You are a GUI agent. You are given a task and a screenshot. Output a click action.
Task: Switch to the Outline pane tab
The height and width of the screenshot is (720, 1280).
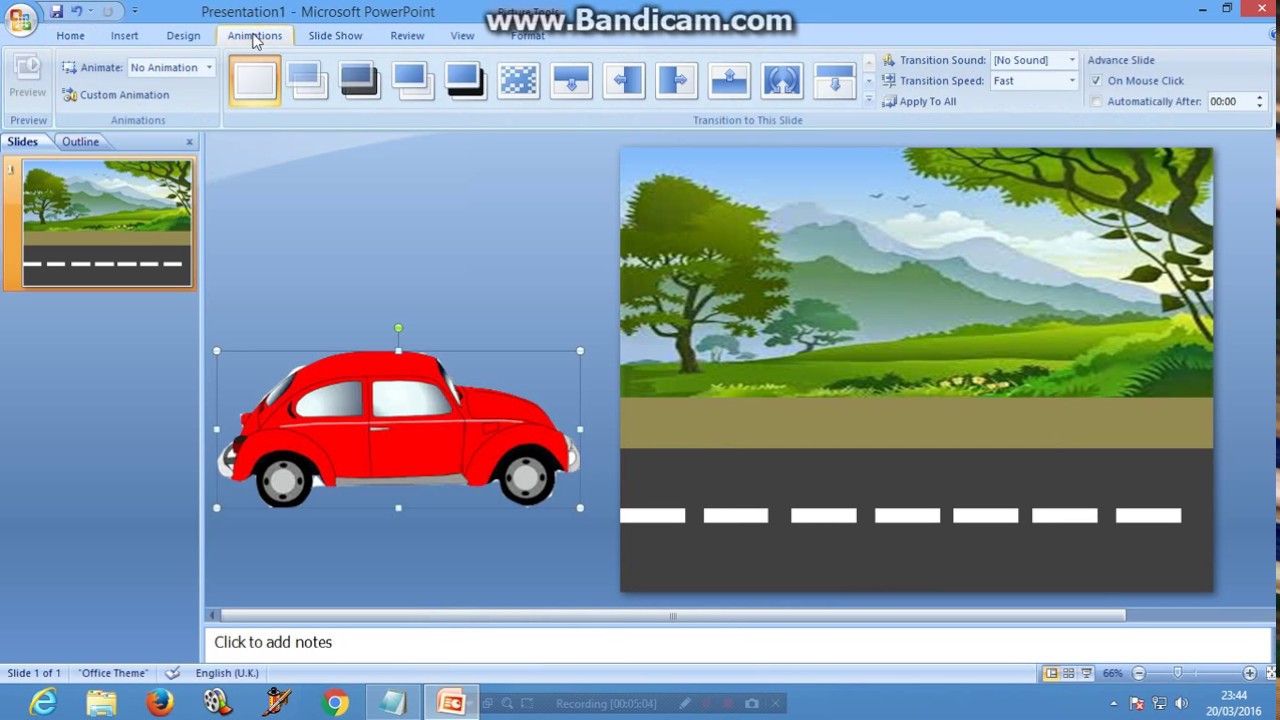[x=80, y=142]
